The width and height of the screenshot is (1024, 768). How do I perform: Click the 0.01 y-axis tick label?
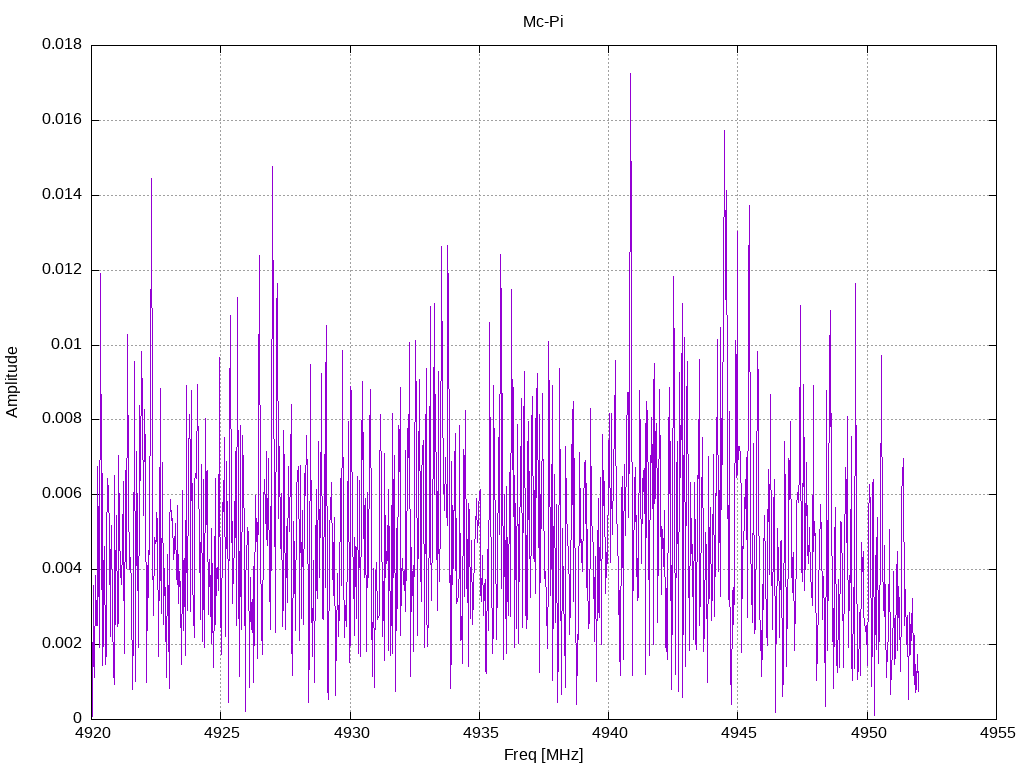click(67, 344)
